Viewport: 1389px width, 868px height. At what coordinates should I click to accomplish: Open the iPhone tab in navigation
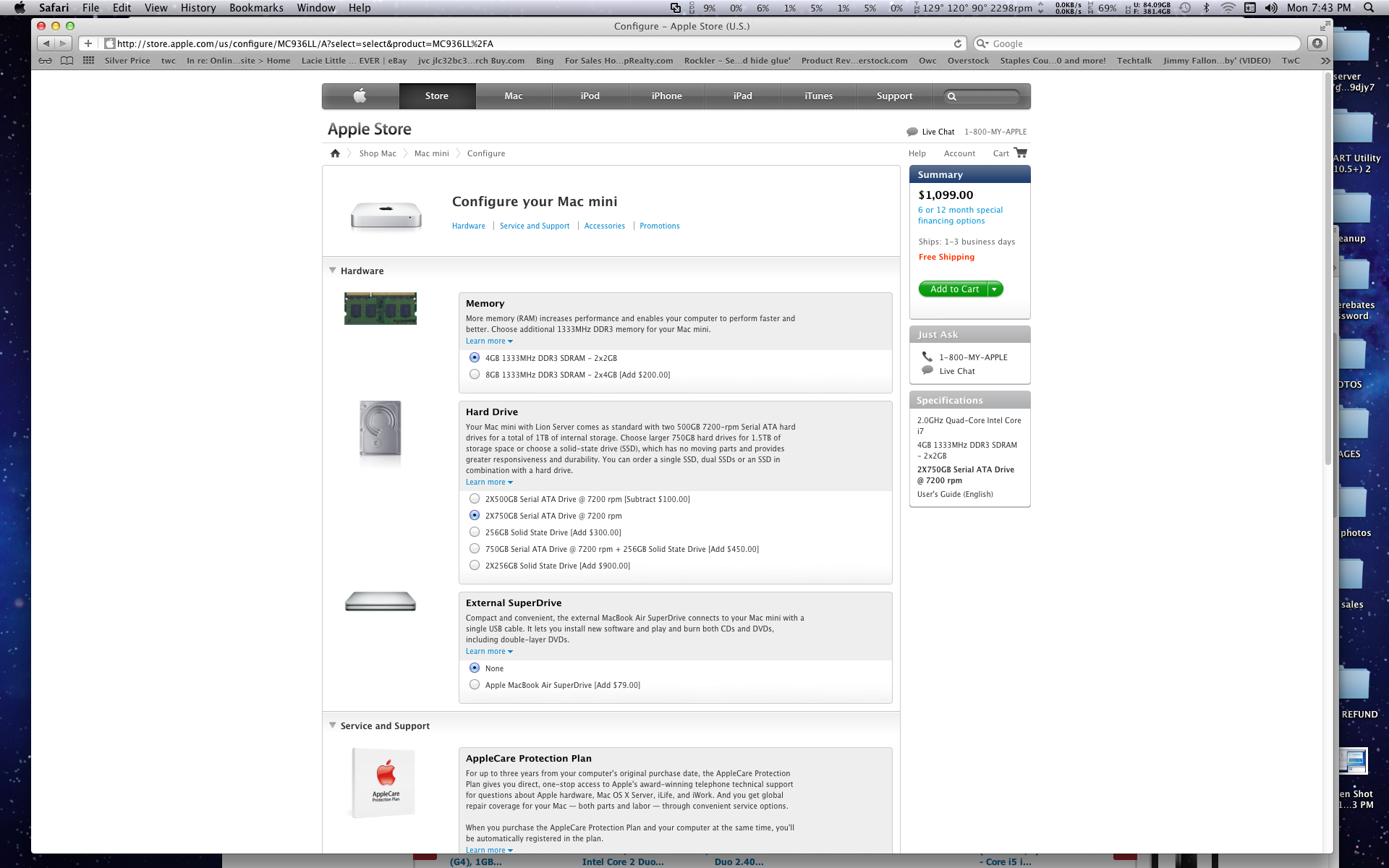point(666,95)
